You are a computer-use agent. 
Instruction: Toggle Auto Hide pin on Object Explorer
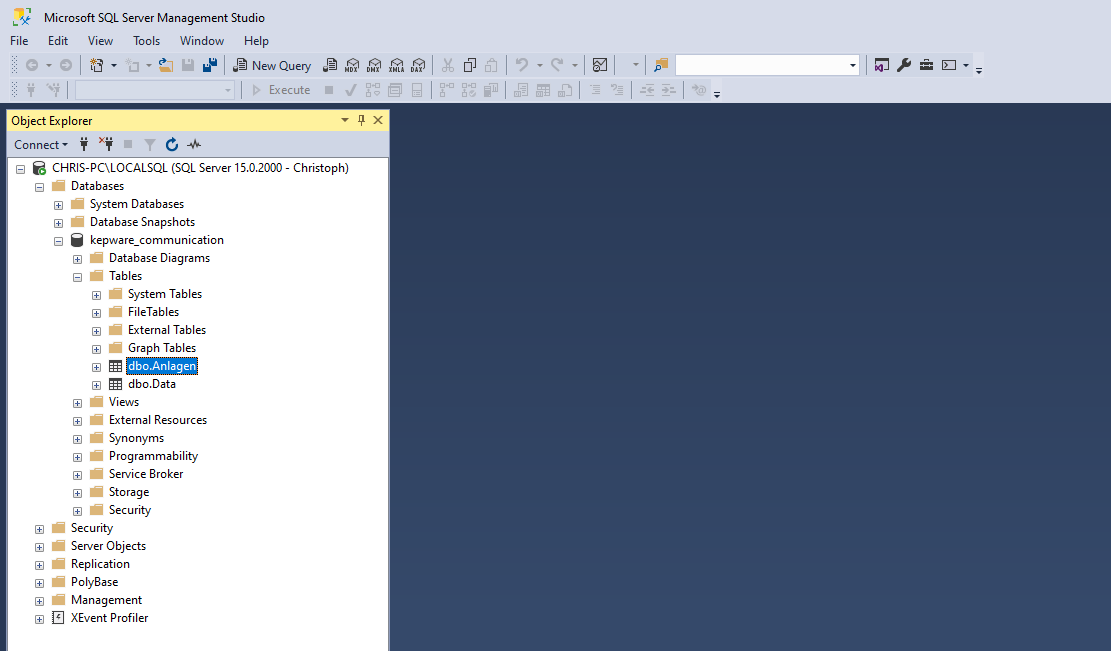tap(361, 120)
